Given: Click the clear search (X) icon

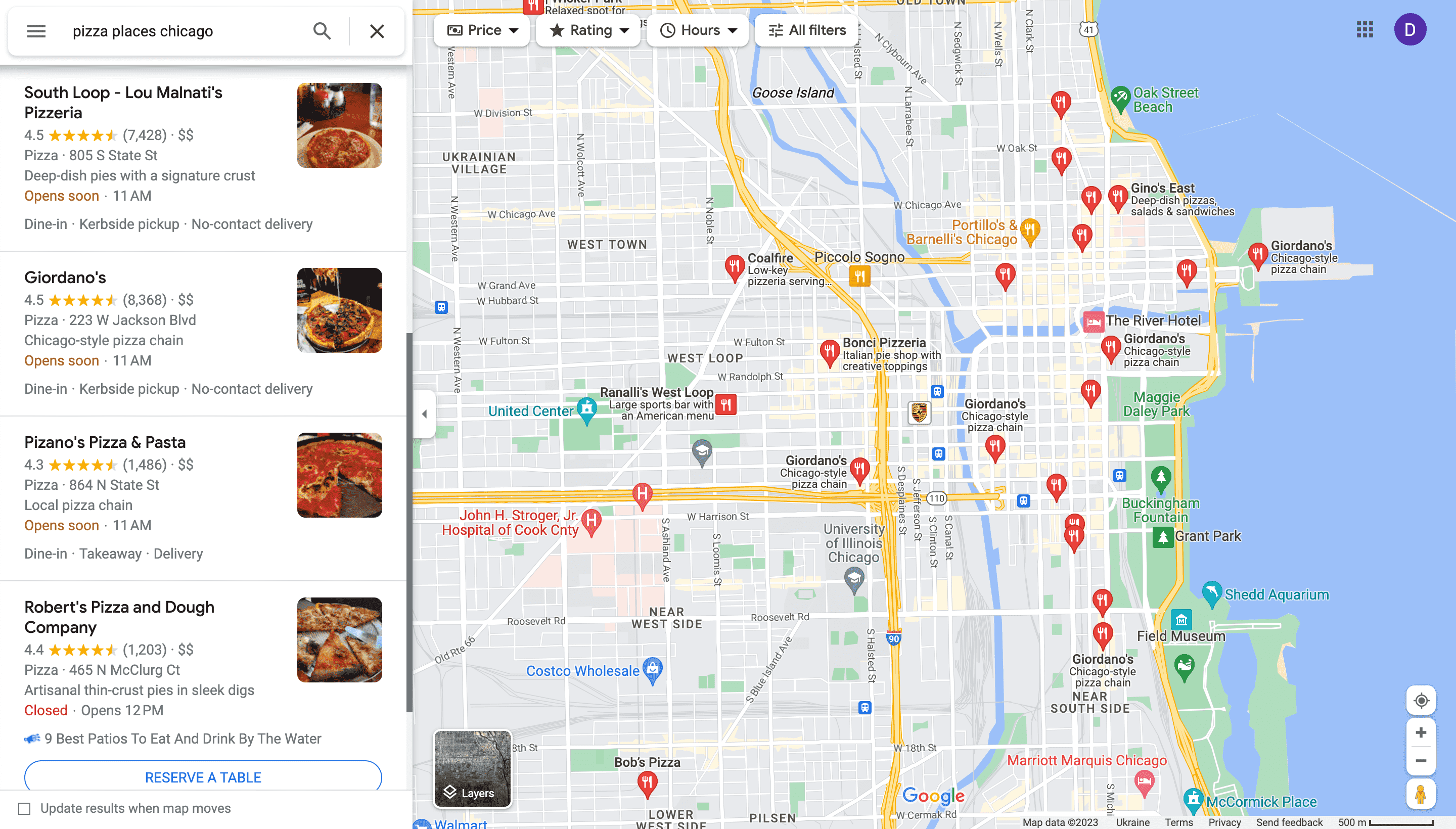Looking at the screenshot, I should coord(377,31).
